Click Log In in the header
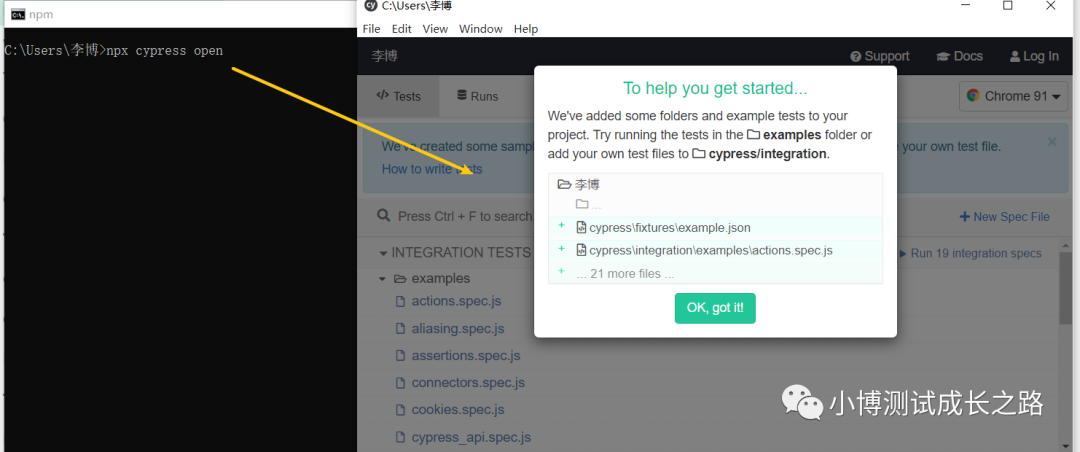 tap(1035, 56)
